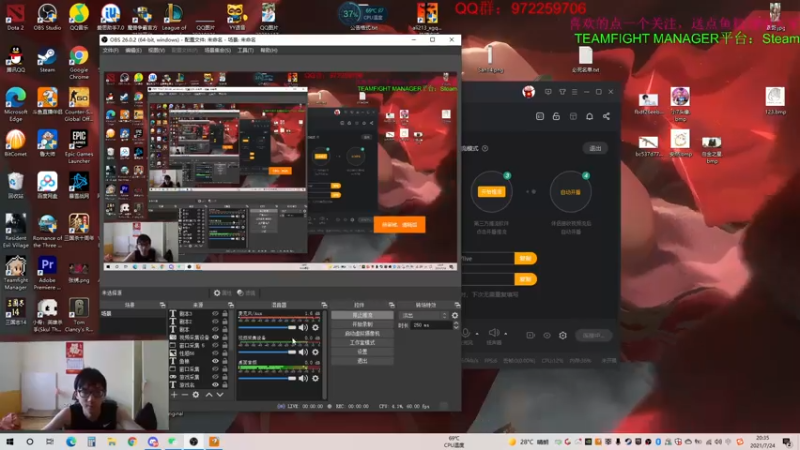
Task: Adjust the 桌面音频 volume slider
Action: (x=267, y=378)
